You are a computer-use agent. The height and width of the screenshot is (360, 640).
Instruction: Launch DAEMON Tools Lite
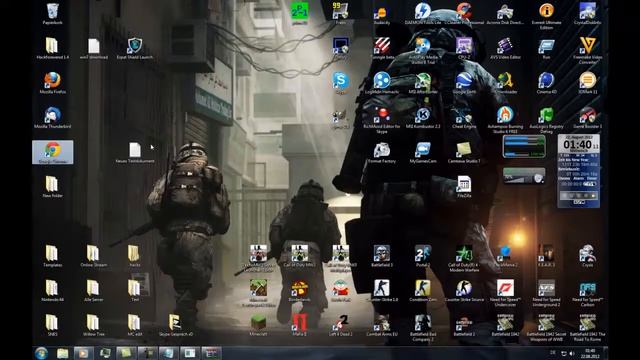(423, 13)
